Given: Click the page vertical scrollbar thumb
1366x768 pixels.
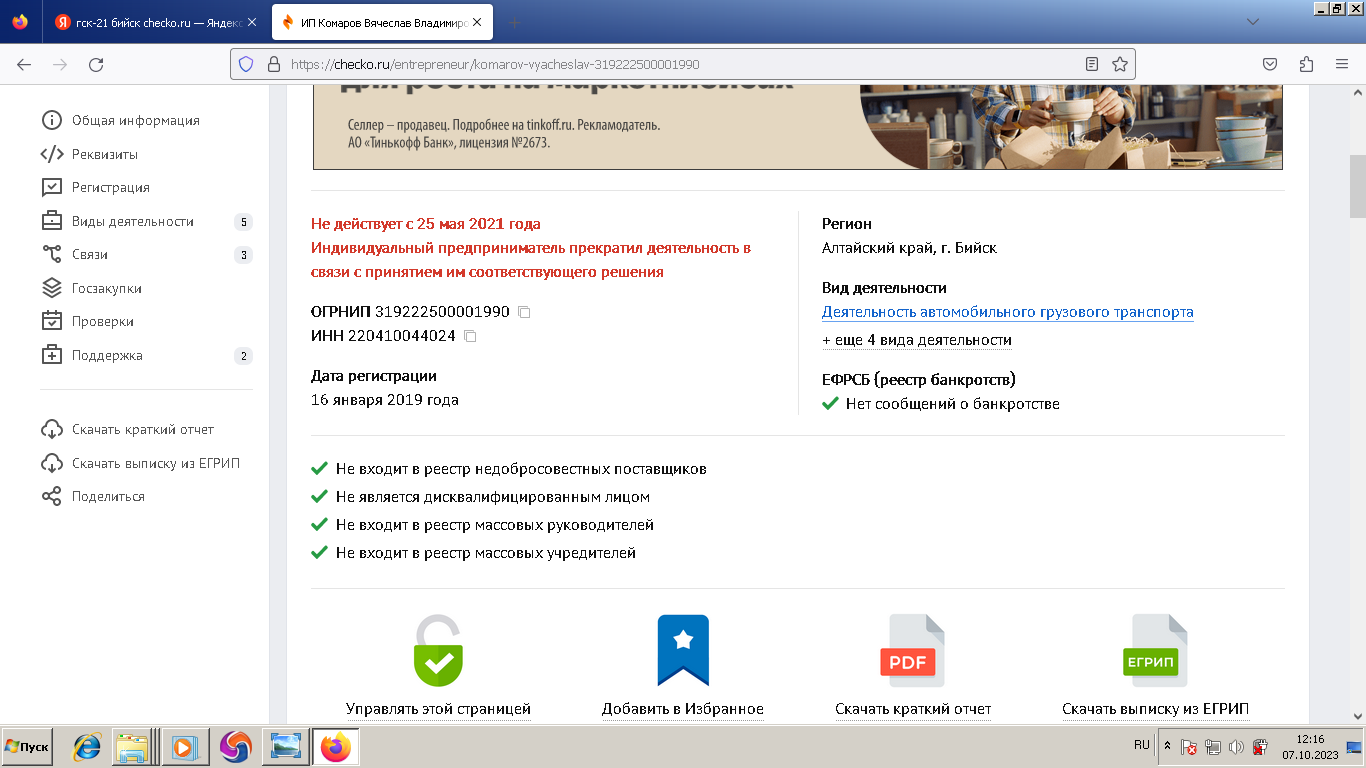Looking at the screenshot, I should (1357, 186).
